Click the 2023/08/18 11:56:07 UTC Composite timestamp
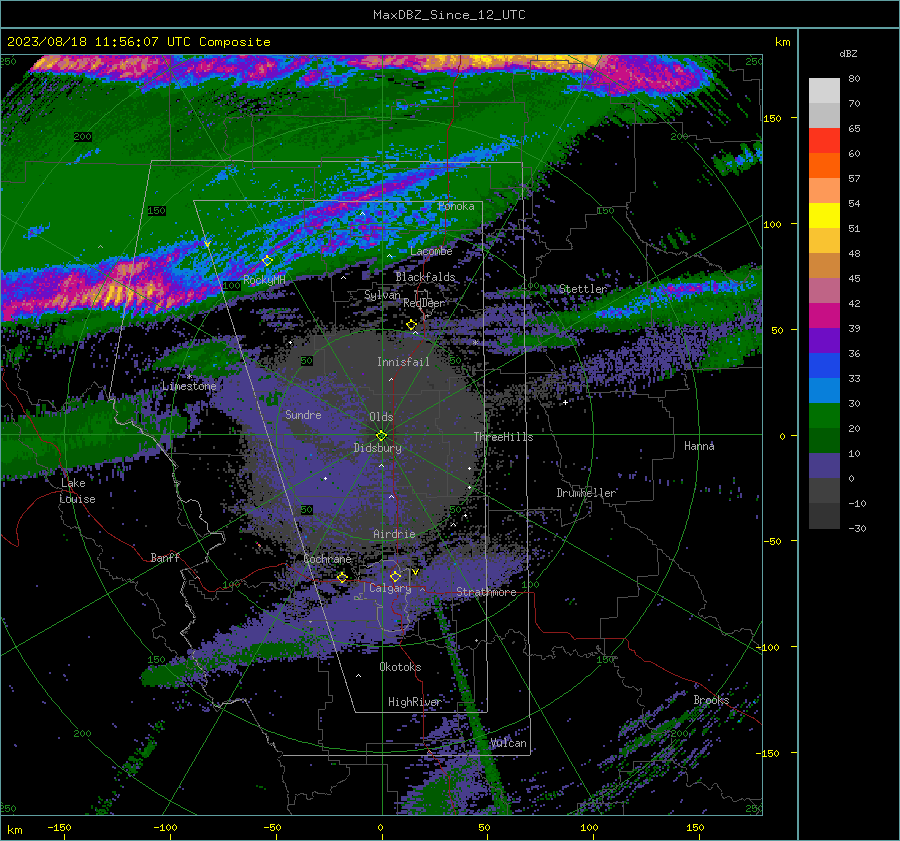Screen dimensions: 900x841 [138, 42]
